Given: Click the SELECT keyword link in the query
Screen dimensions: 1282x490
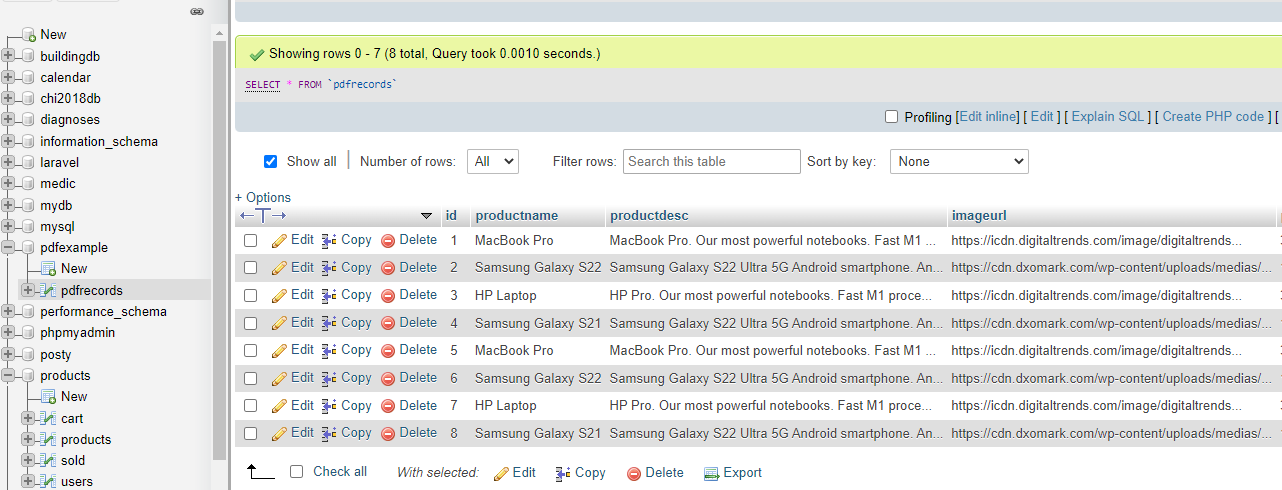Looking at the screenshot, I should 263,85.
